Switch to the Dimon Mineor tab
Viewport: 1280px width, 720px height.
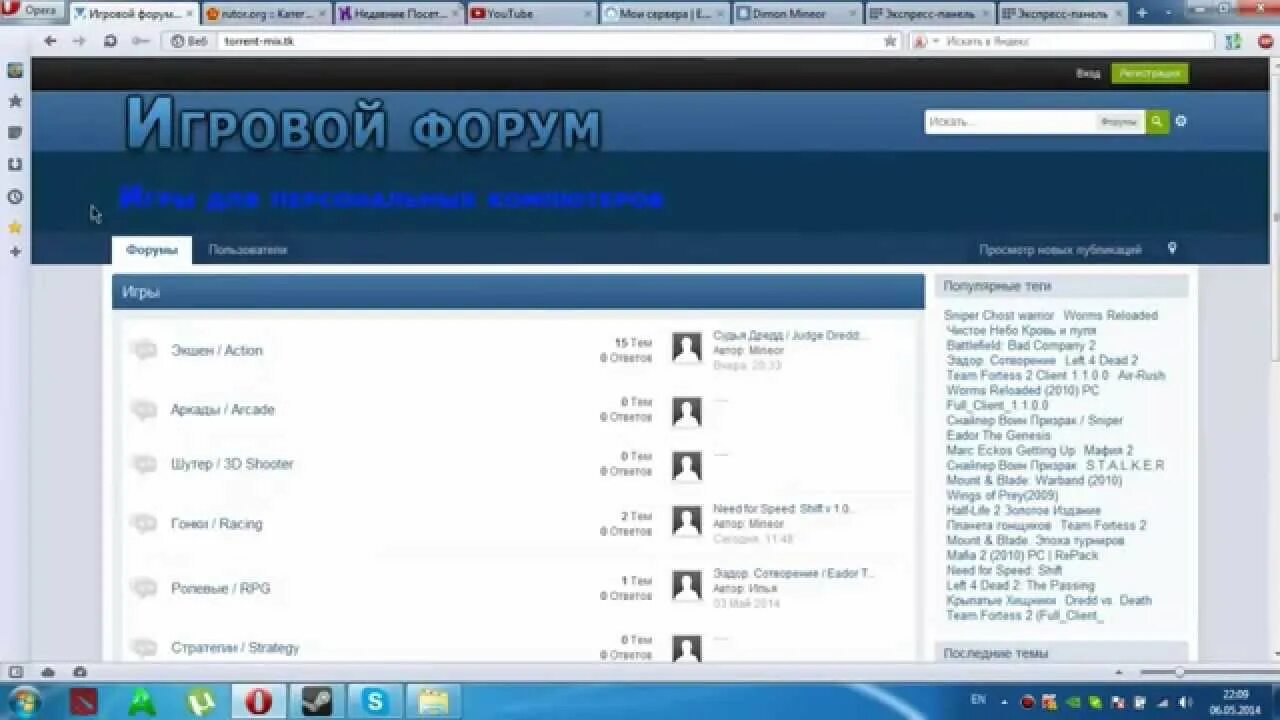click(x=795, y=14)
